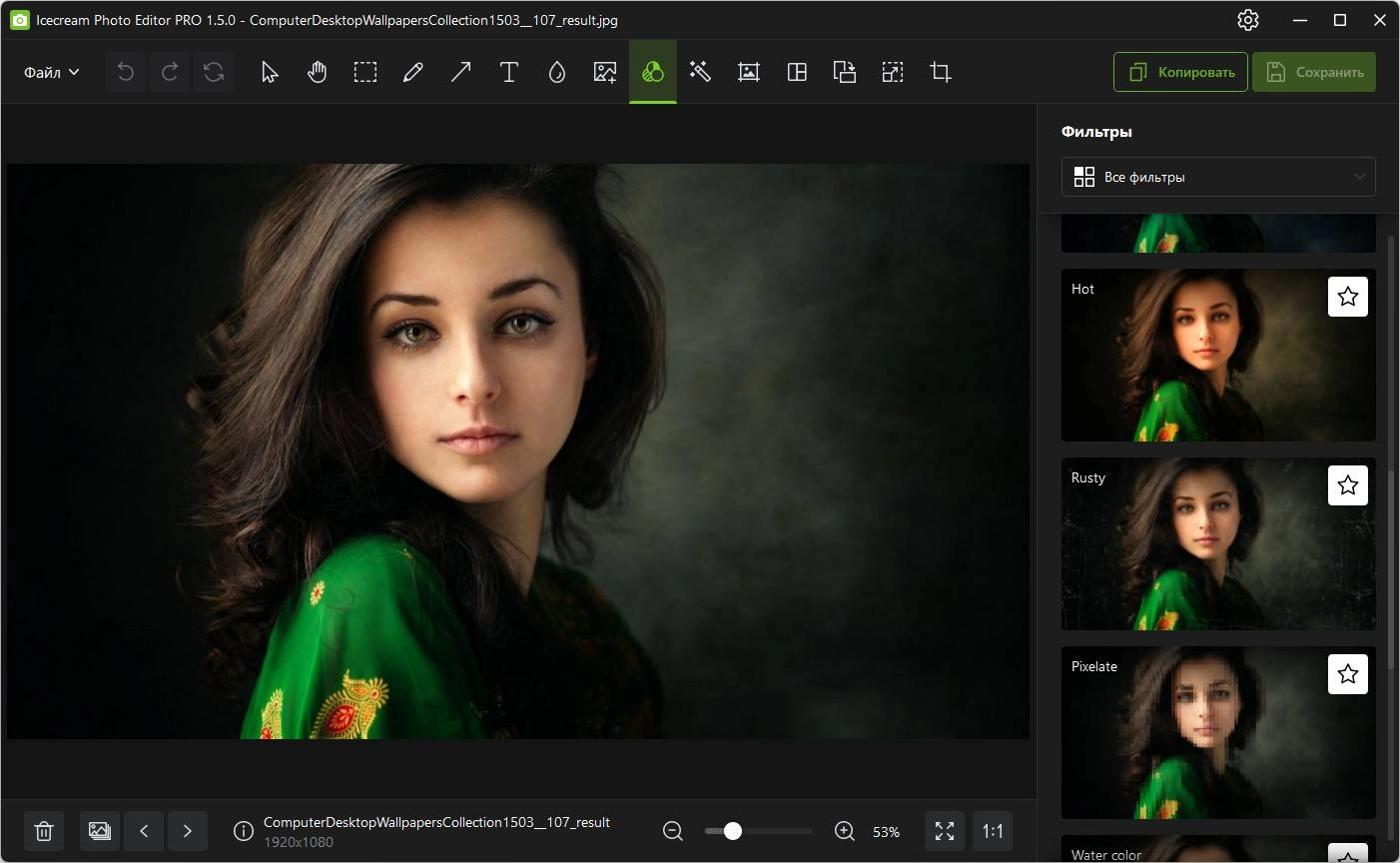Click the active Filters tool icon
Image resolution: width=1400 pixels, height=863 pixels.
point(653,72)
